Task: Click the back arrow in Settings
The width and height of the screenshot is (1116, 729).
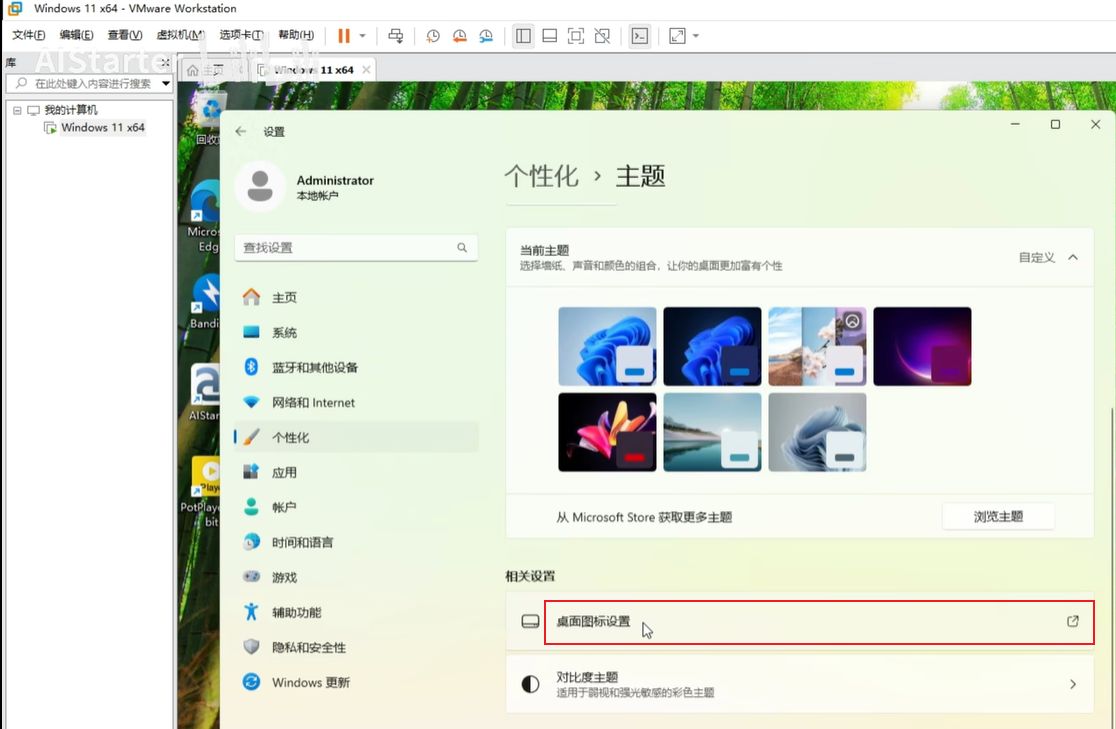Action: 241,131
